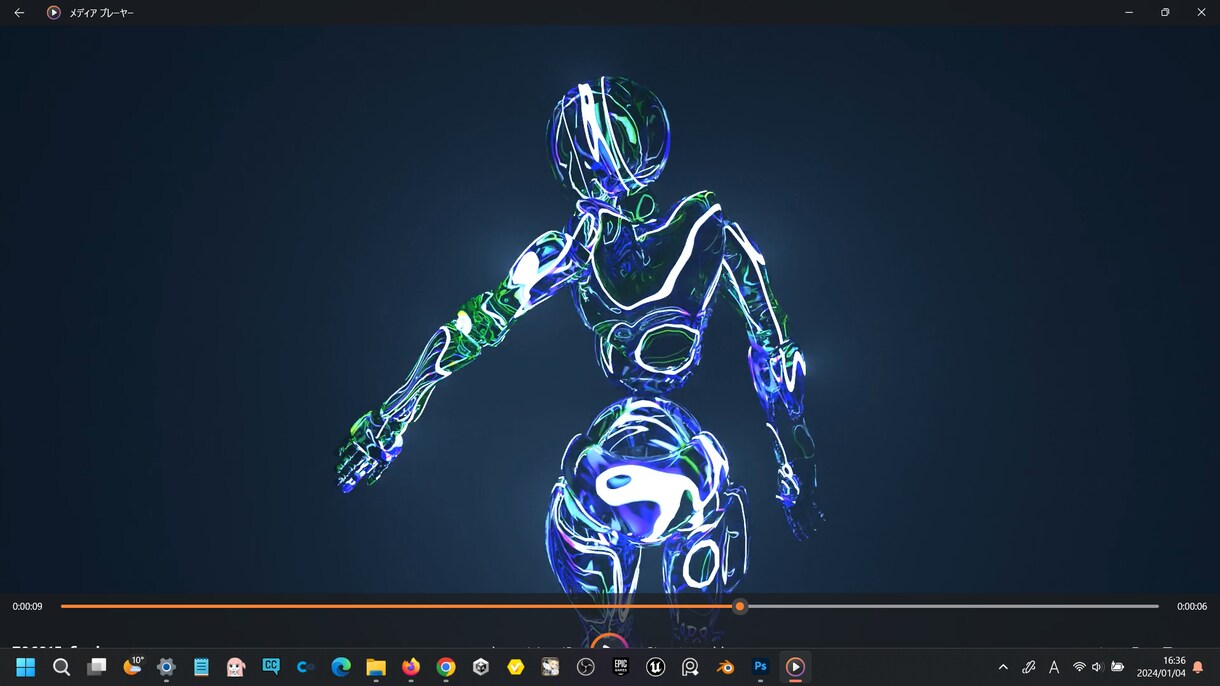Jump back on the orange played part of the seek bar
The height and width of the screenshot is (686, 1220).
pos(397,606)
